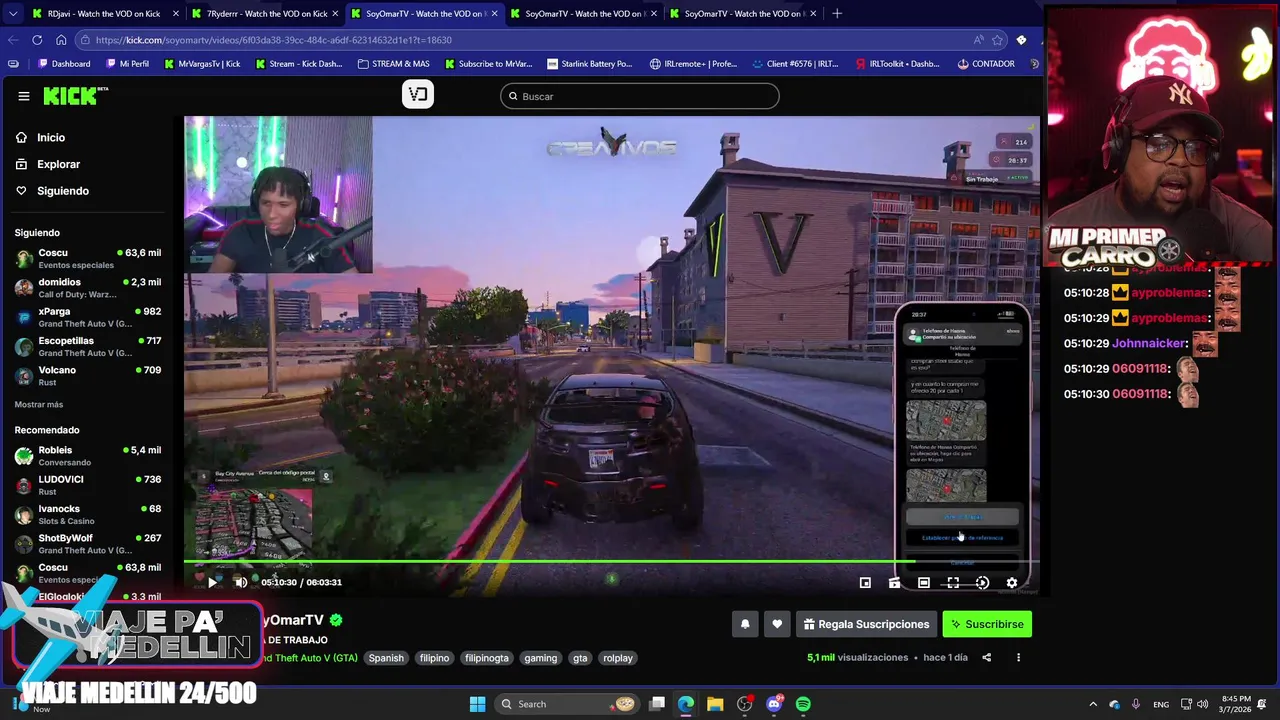Open the Dashboard bookmark

click(64, 63)
